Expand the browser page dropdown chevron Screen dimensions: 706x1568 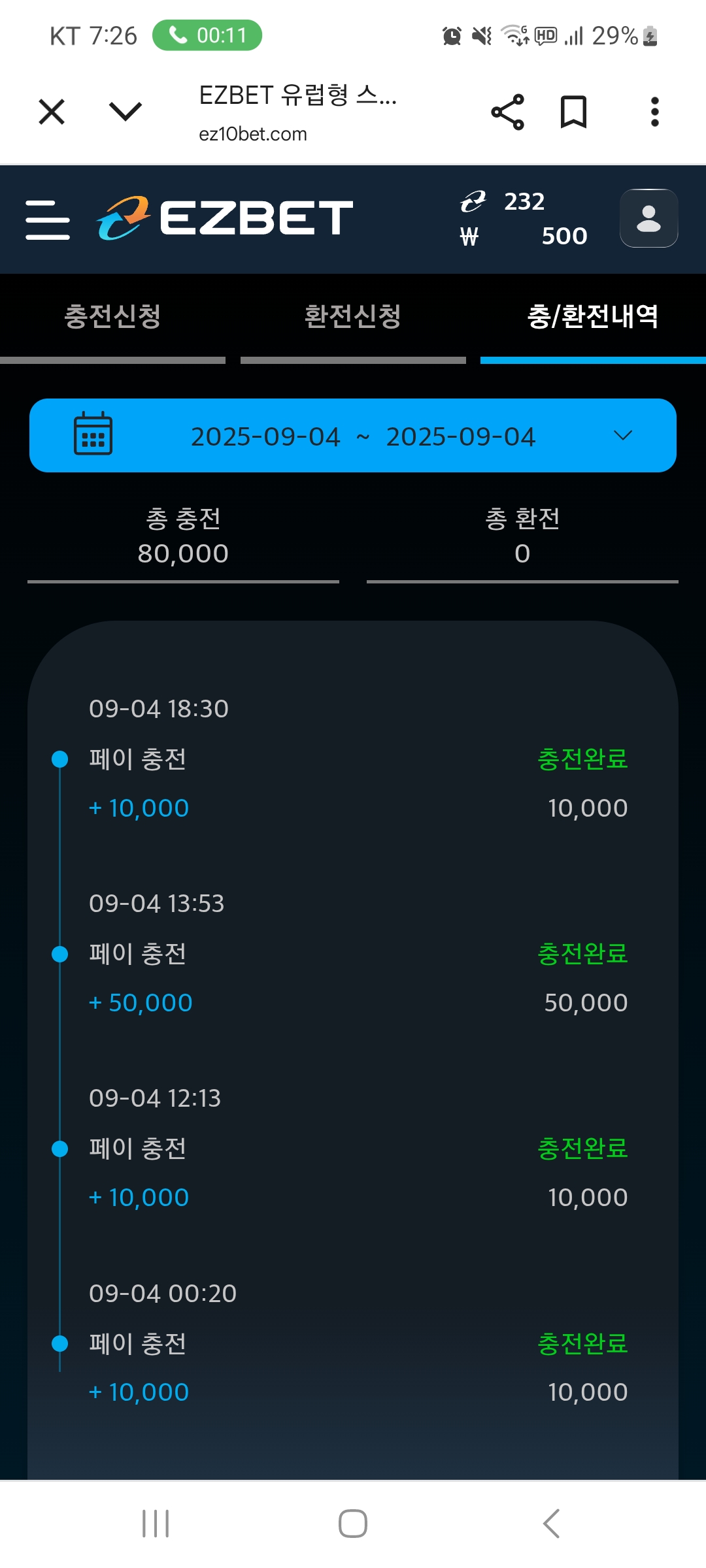point(125,112)
